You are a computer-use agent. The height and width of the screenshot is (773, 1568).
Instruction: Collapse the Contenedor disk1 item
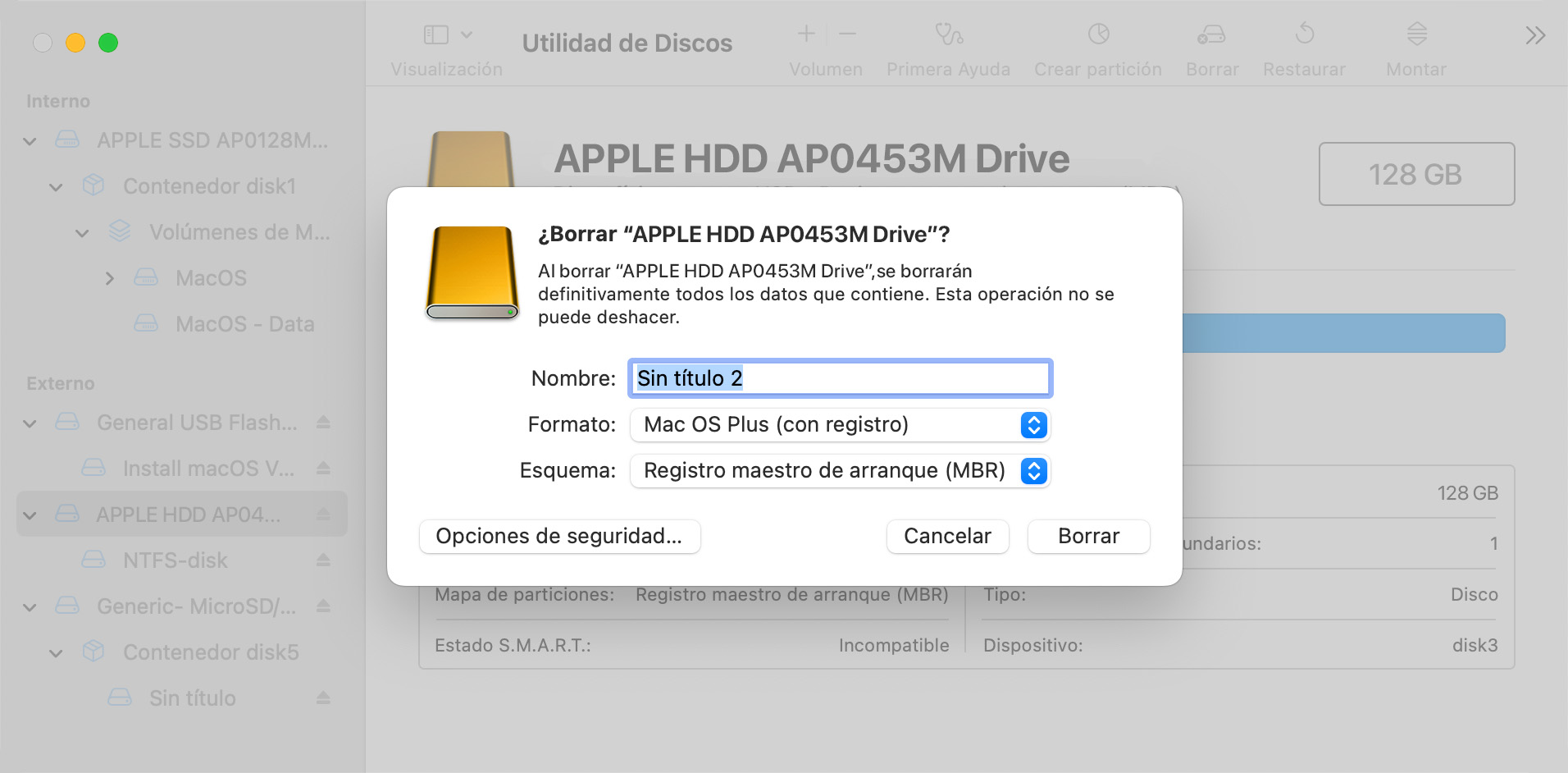pos(56,187)
